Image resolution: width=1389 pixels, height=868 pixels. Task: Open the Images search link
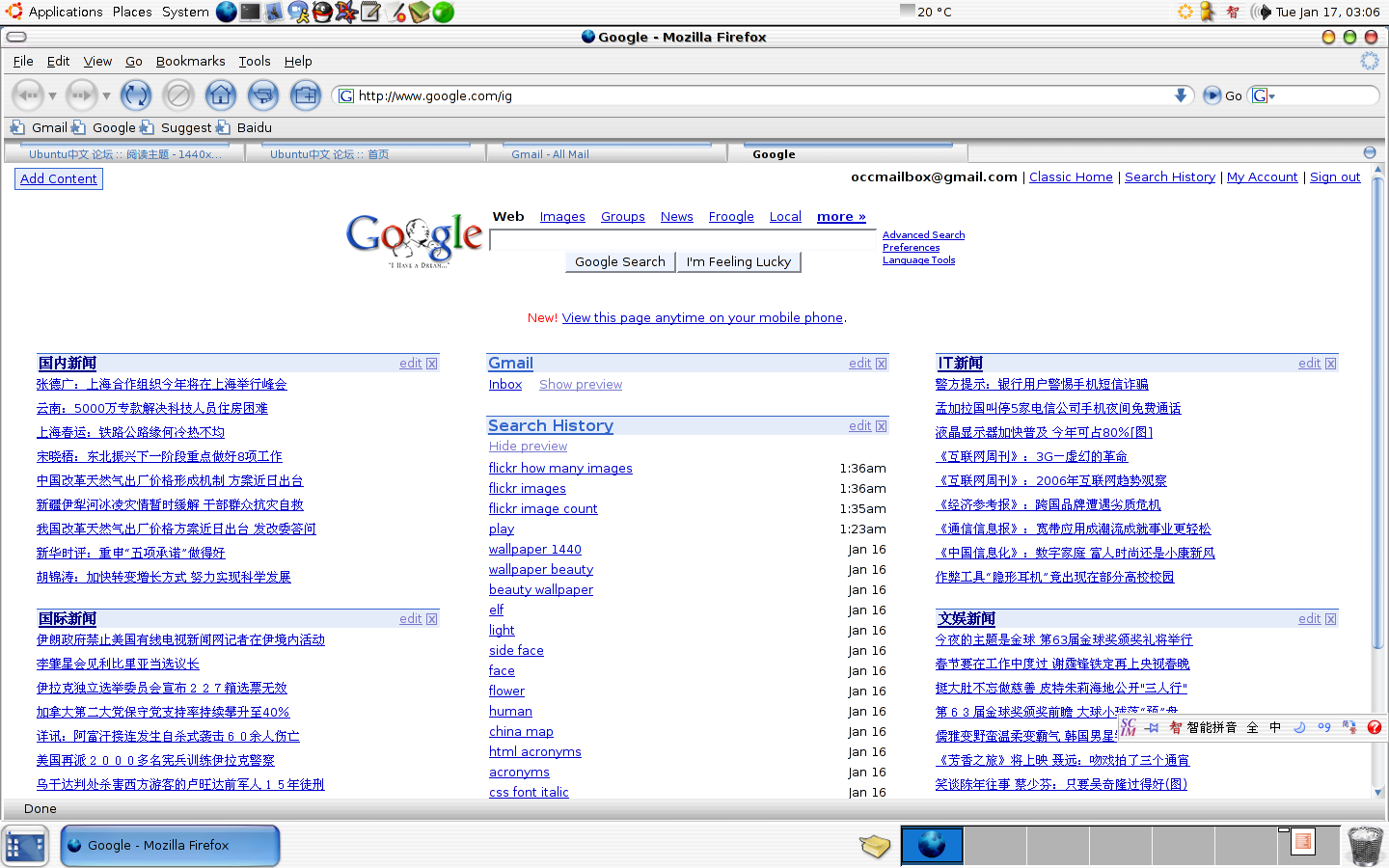(x=562, y=217)
